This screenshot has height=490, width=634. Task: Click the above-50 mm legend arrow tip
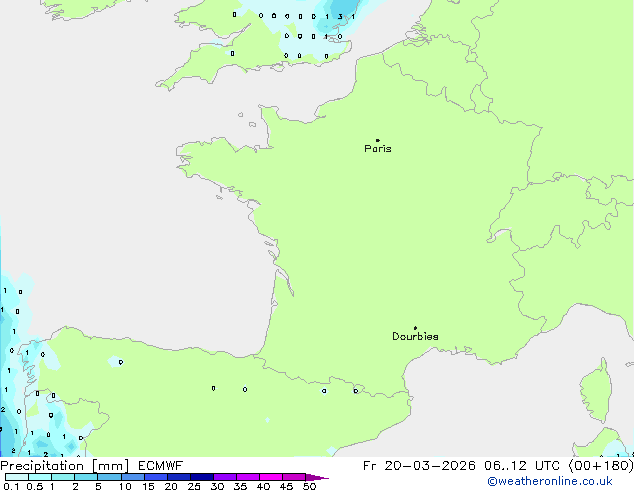pyautogui.click(x=317, y=477)
